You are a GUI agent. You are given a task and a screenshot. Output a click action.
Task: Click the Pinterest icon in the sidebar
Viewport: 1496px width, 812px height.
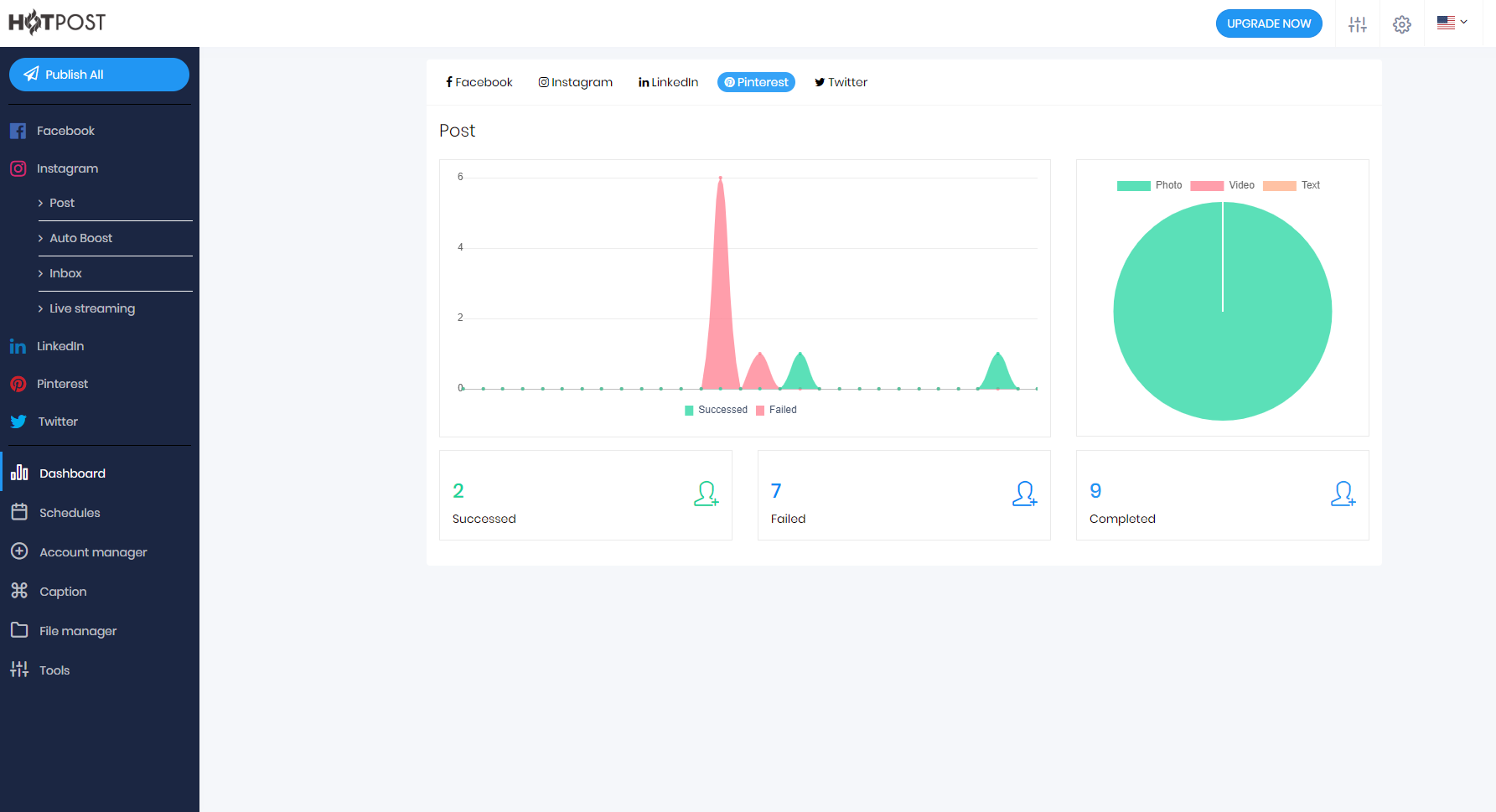point(18,384)
